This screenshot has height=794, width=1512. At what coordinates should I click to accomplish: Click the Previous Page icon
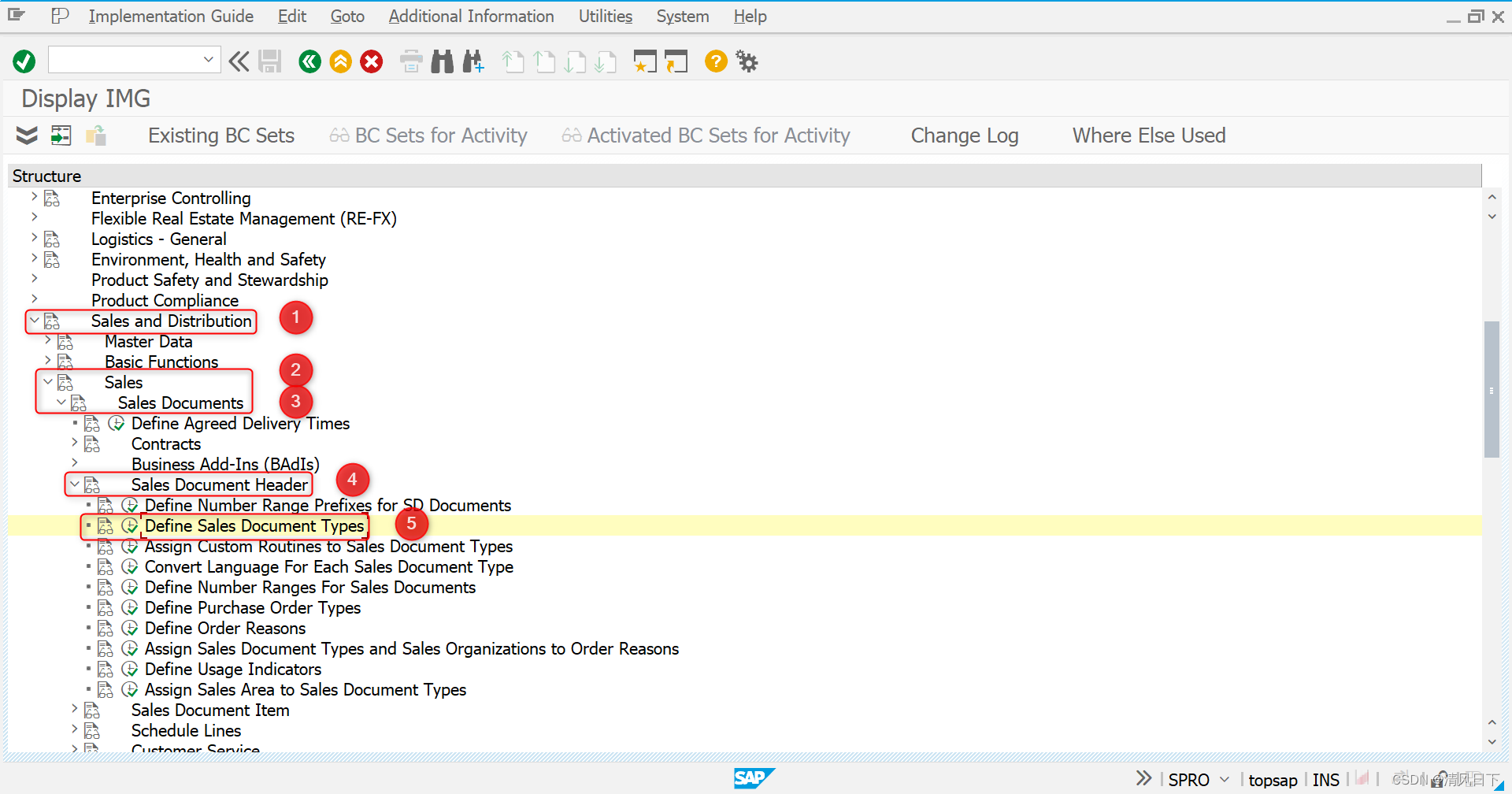coord(544,61)
